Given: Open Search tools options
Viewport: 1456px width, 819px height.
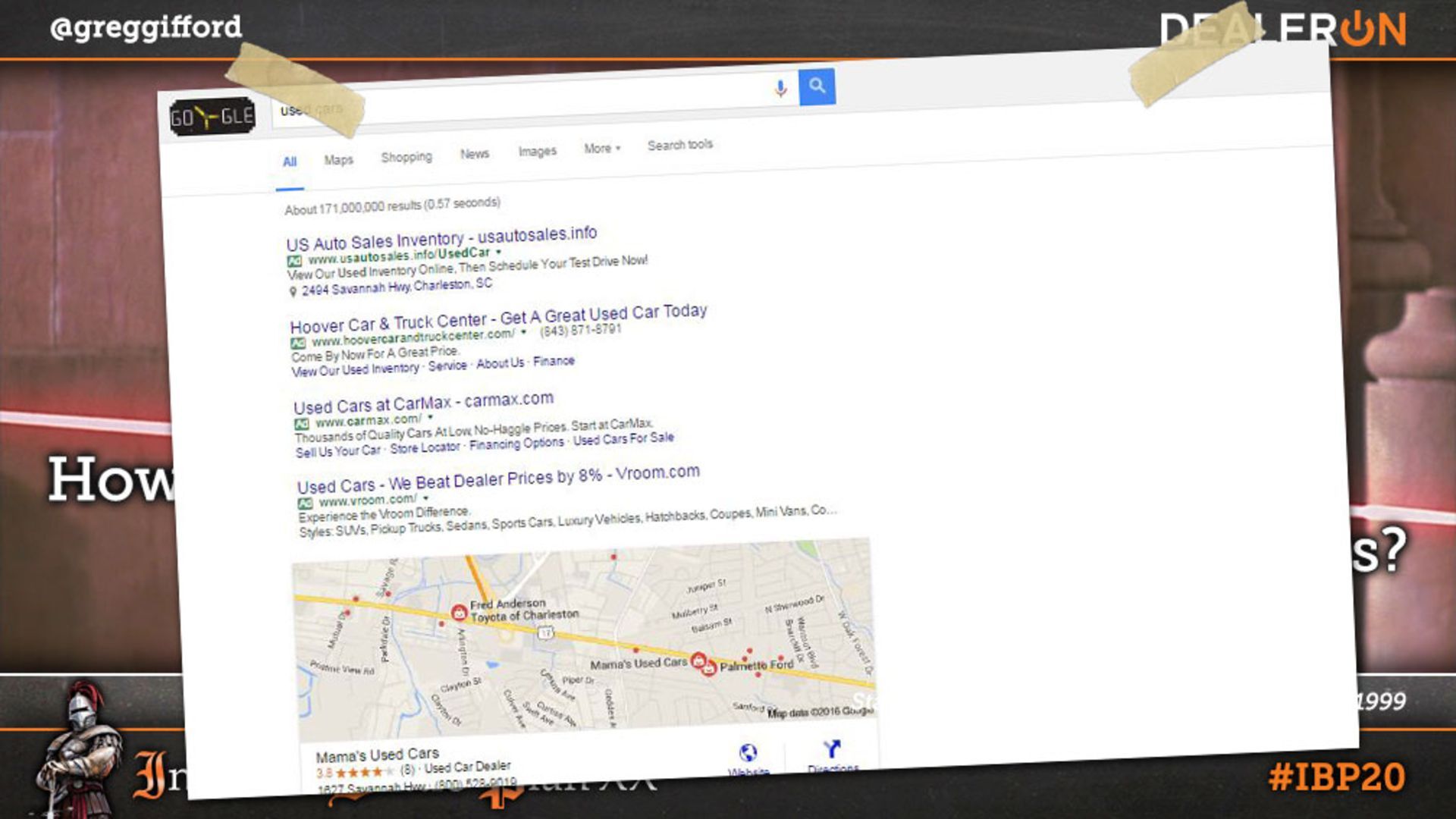Looking at the screenshot, I should click(680, 145).
